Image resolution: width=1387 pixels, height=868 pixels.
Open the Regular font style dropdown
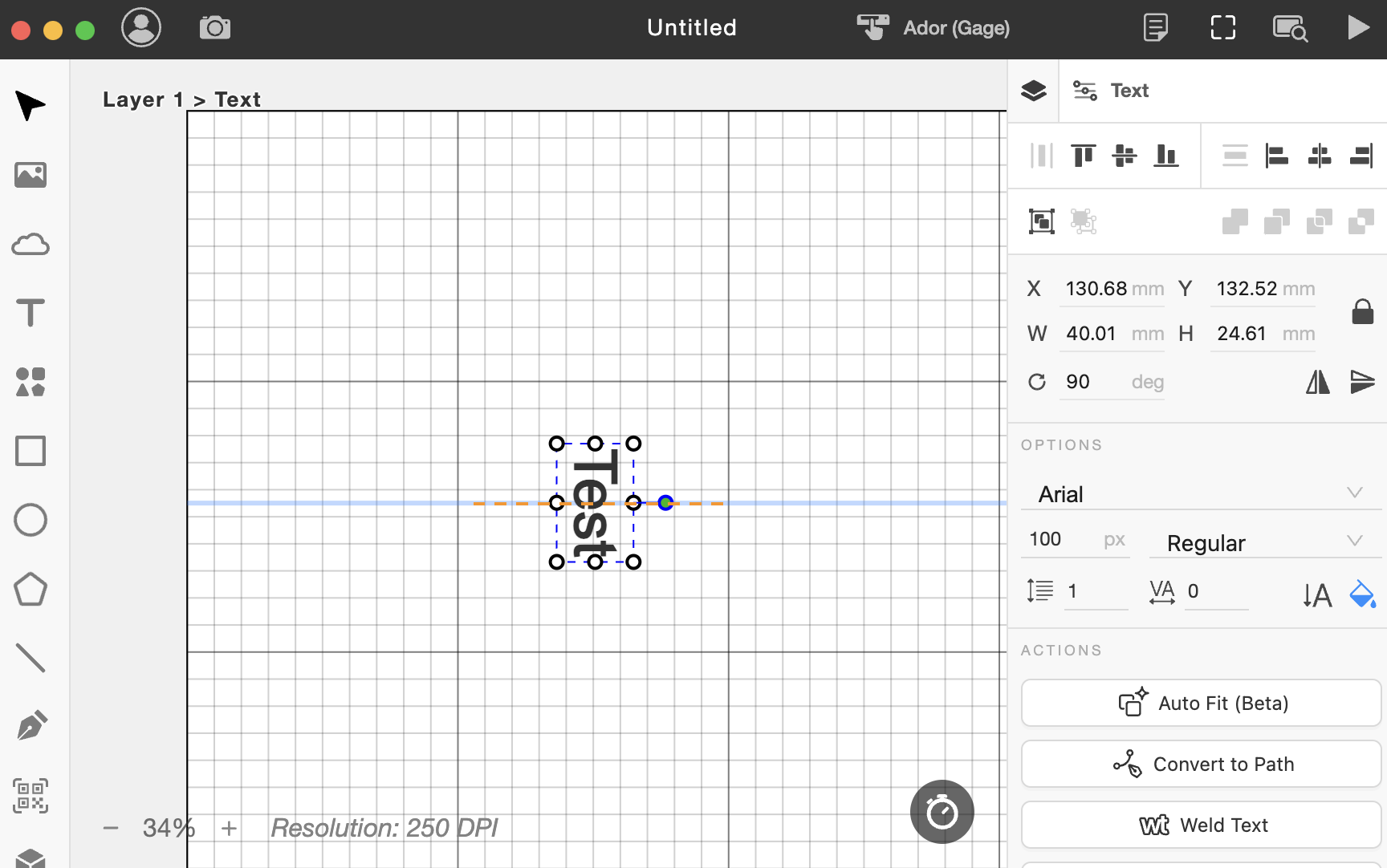coord(1265,543)
